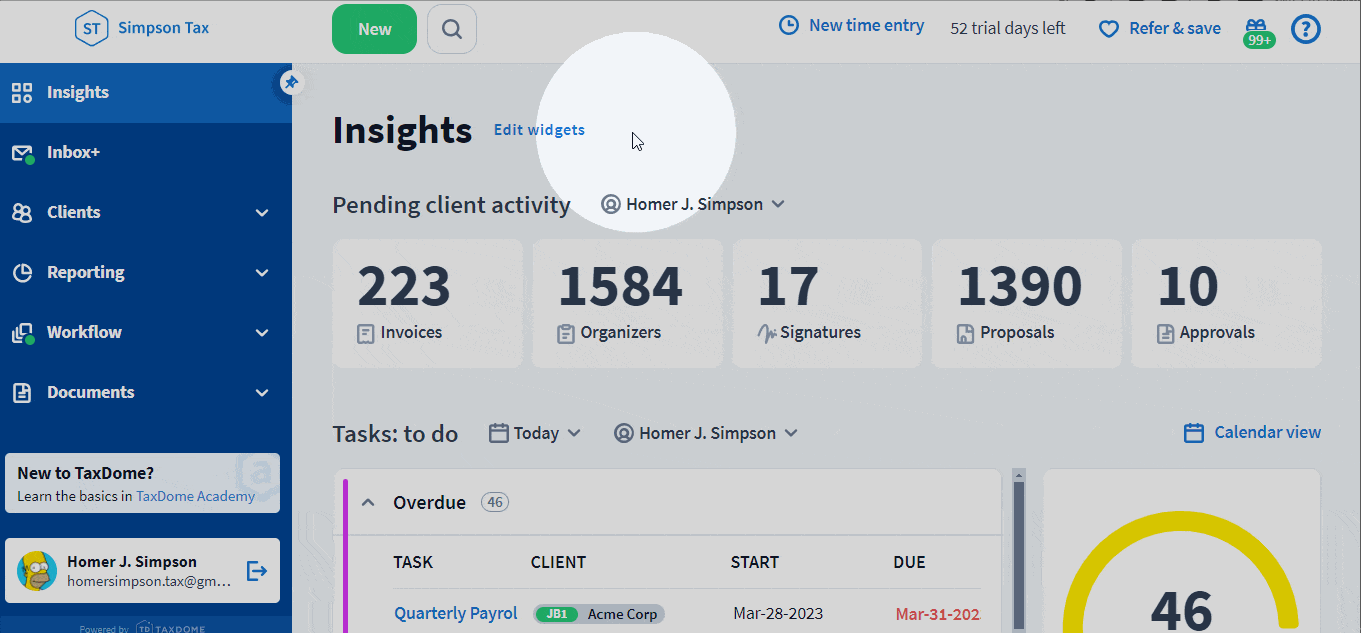
Task: Open the Quarterly Payrol task link
Action: pos(456,613)
